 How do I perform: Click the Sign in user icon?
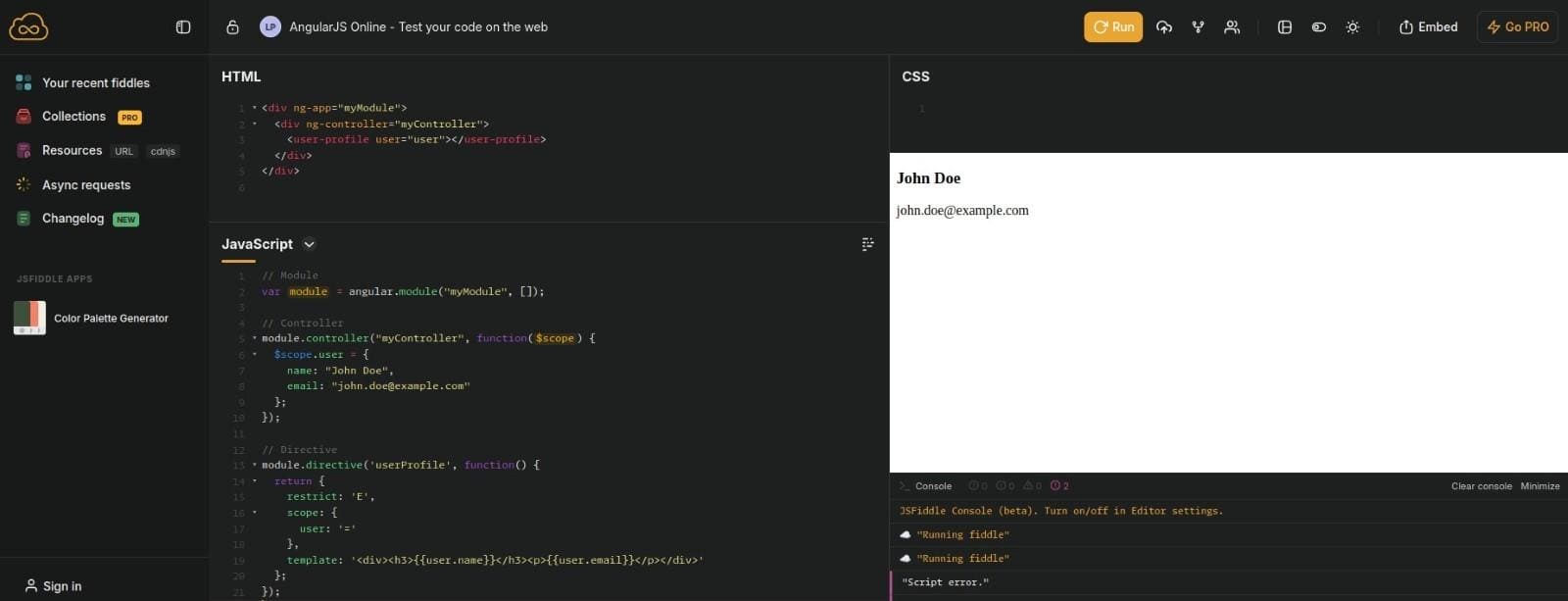tap(31, 586)
